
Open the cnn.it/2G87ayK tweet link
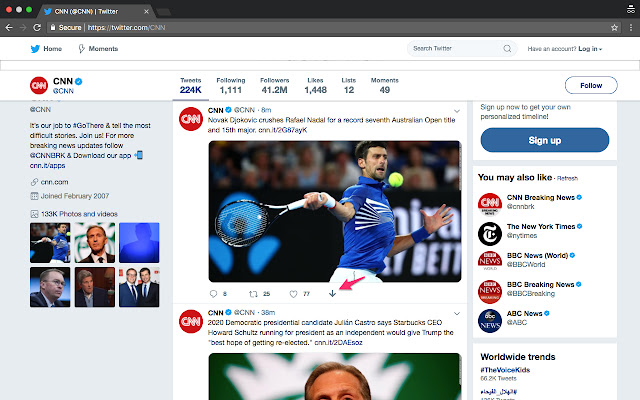[282, 130]
